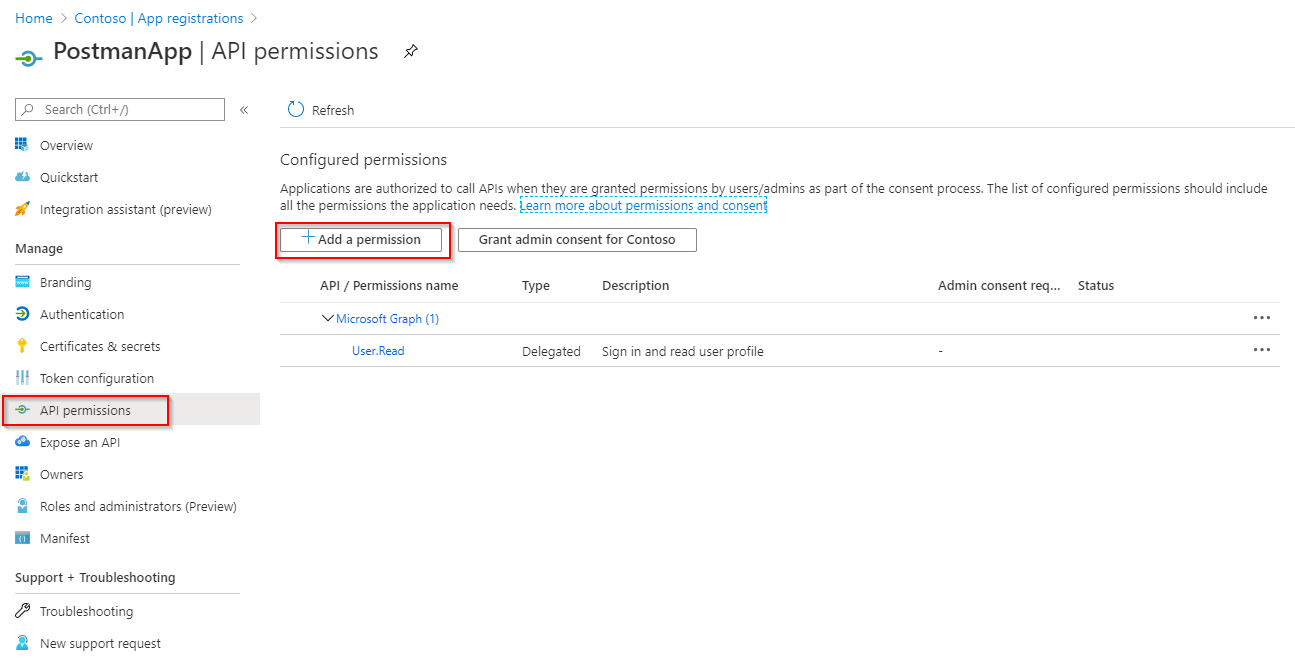The width and height of the screenshot is (1295, 670).
Task: Click the API permissions icon in sidebar
Action: [x=22, y=410]
